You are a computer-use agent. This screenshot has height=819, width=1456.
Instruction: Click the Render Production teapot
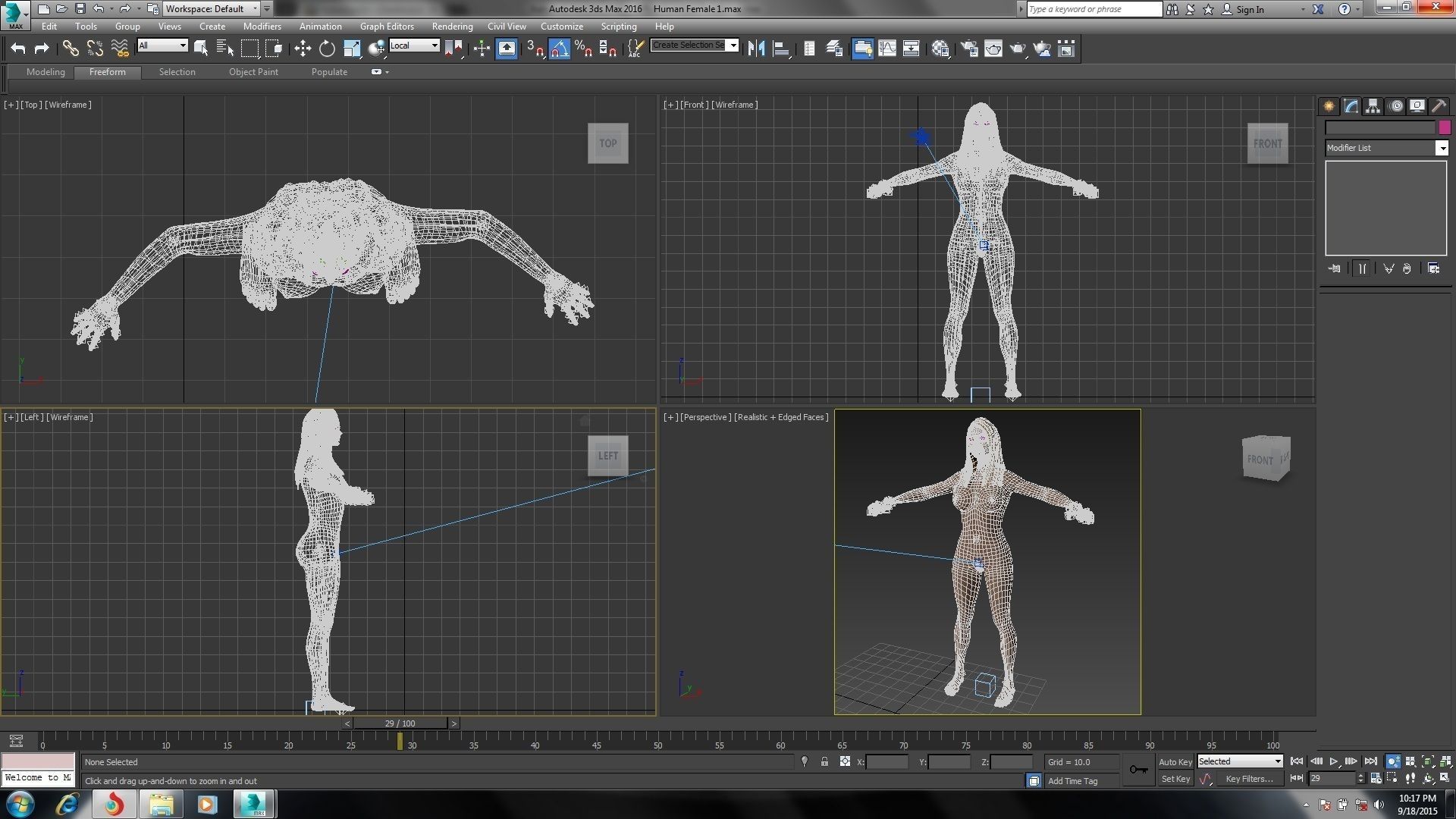pyautogui.click(x=1018, y=49)
